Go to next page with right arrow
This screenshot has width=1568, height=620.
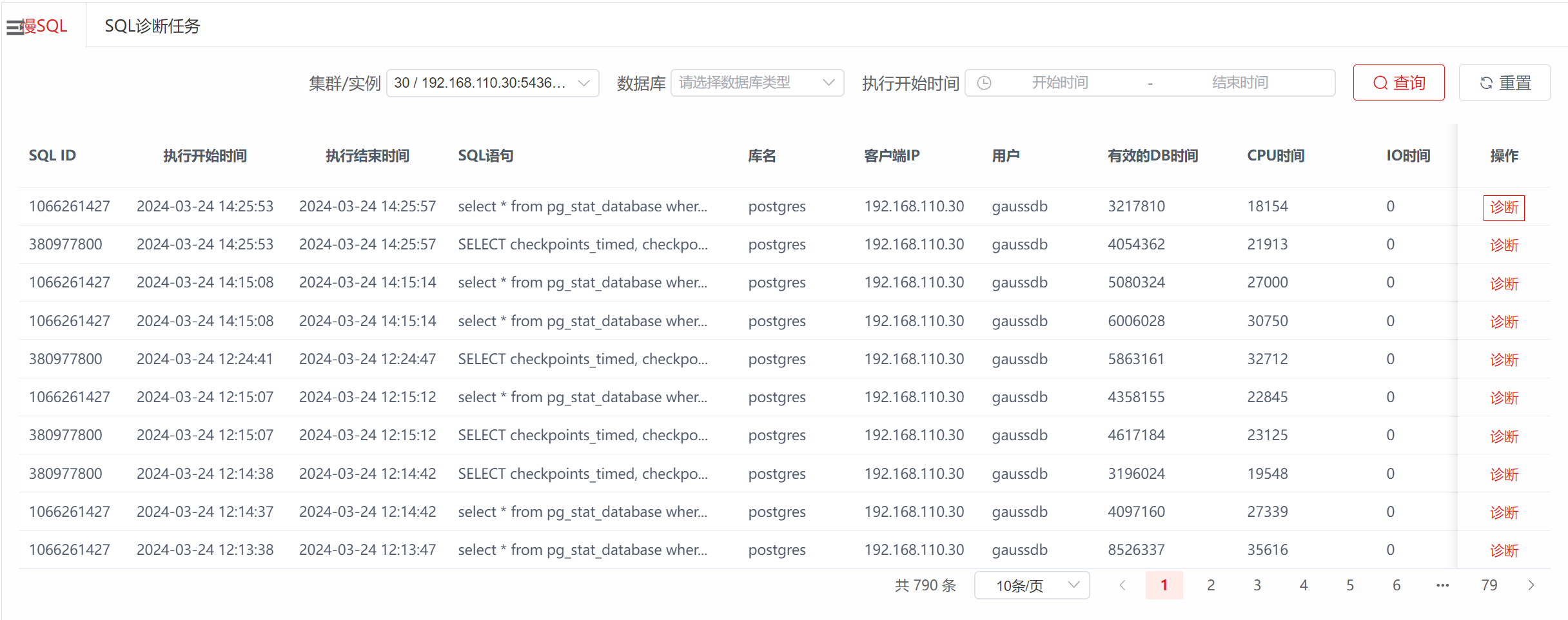[1531, 585]
